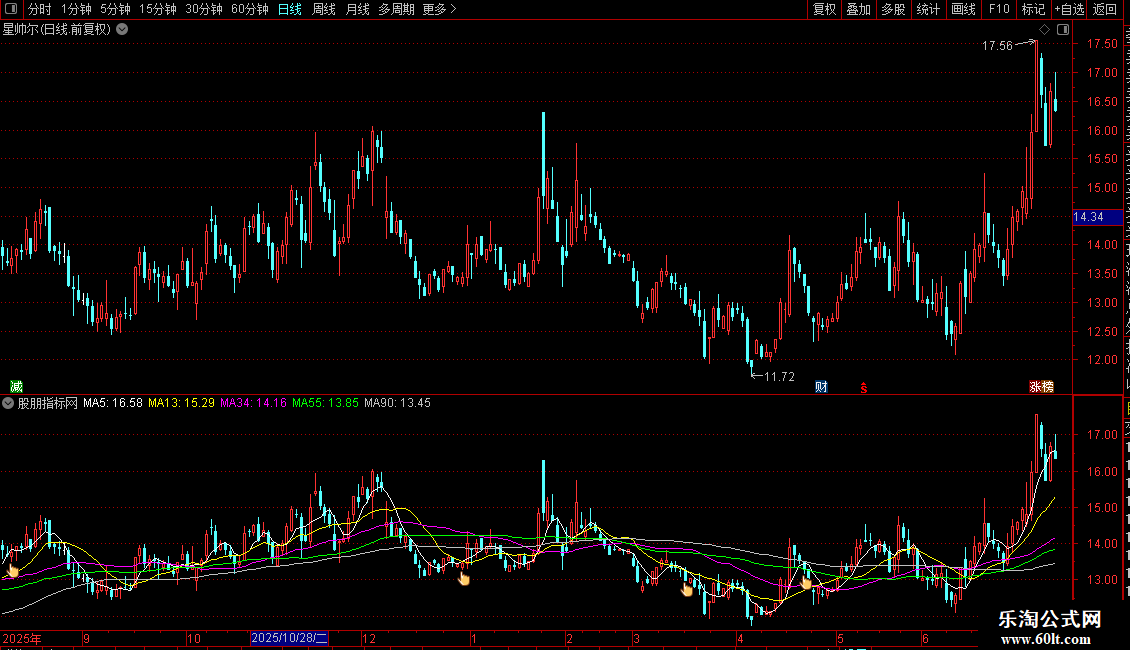Viewport: 1130px width, 650px height.
Task: Click the MA90: 13.45 value label
Action: (398, 404)
